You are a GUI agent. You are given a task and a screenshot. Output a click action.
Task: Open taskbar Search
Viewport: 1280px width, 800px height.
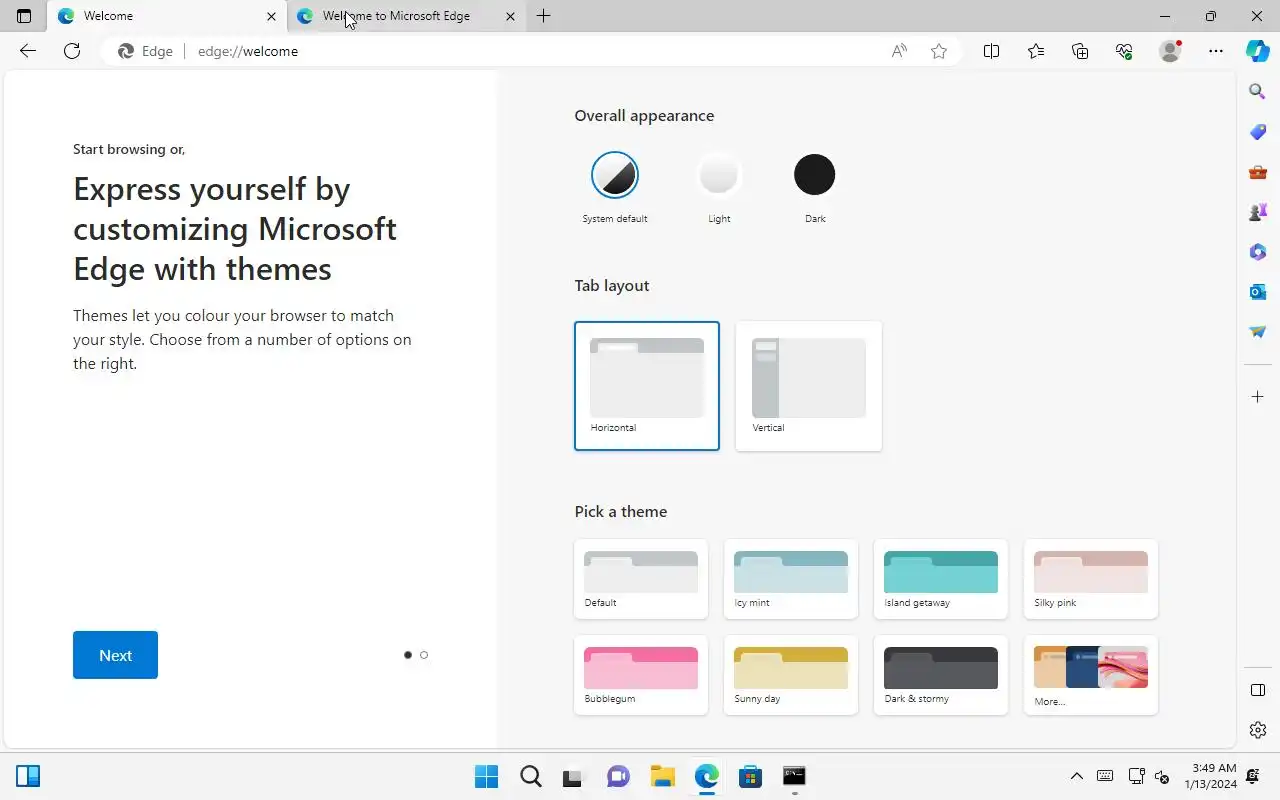(531, 776)
